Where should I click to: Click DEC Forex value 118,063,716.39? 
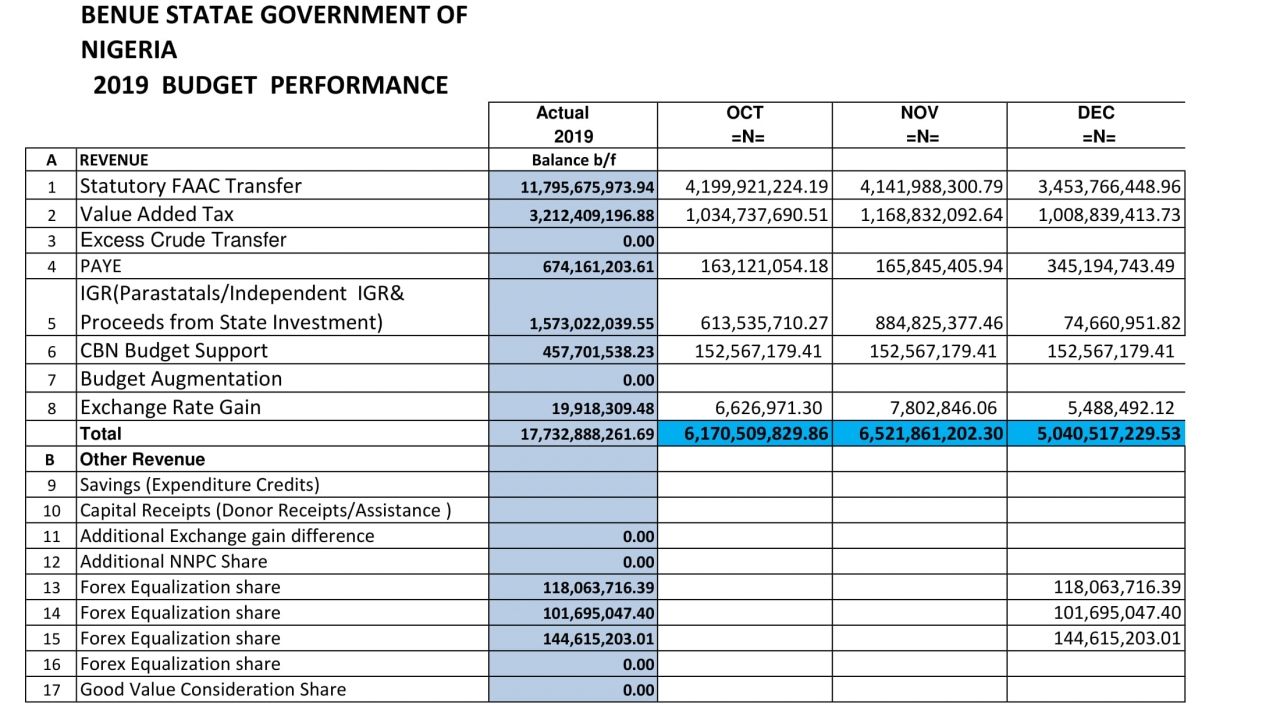tap(1117, 587)
